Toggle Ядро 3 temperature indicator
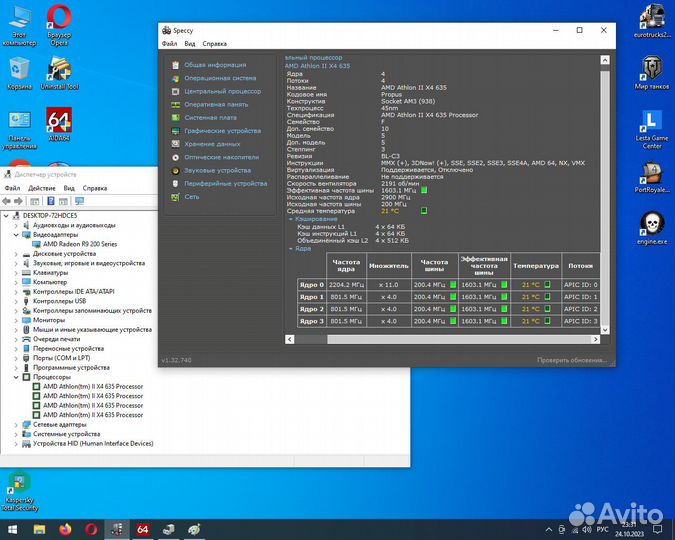This screenshot has height=540, width=675. tap(547, 321)
